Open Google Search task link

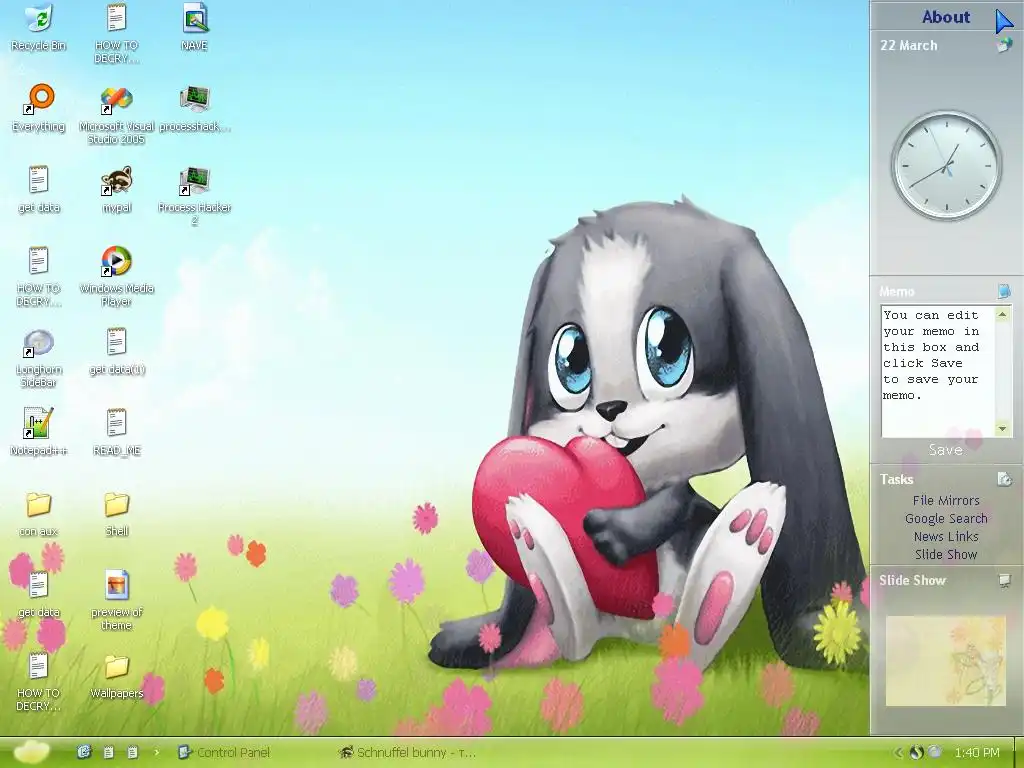(946, 519)
